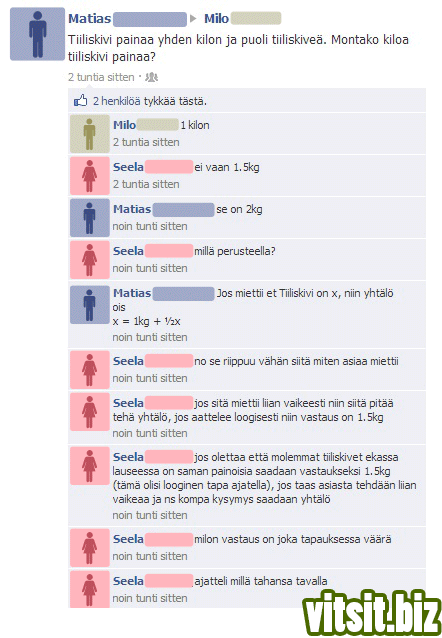442x638 pixels.
Task: Click the timestamp under 'millä perusteella?' comment
Action: [x=150, y=268]
